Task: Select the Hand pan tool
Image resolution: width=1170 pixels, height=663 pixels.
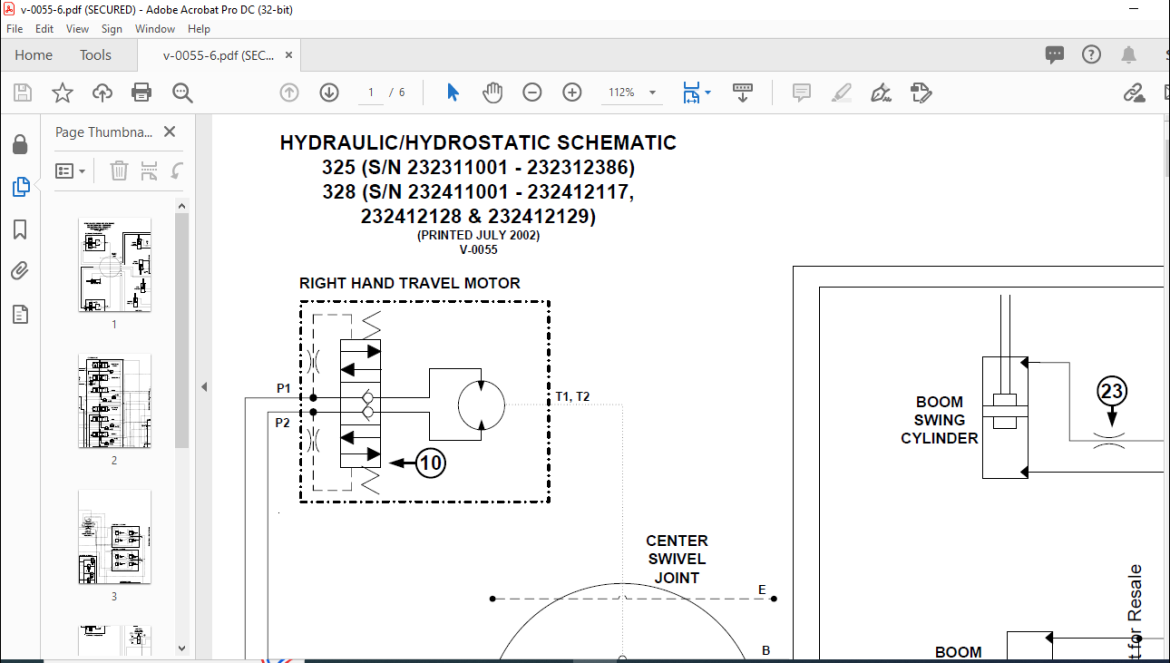Action: click(x=492, y=92)
